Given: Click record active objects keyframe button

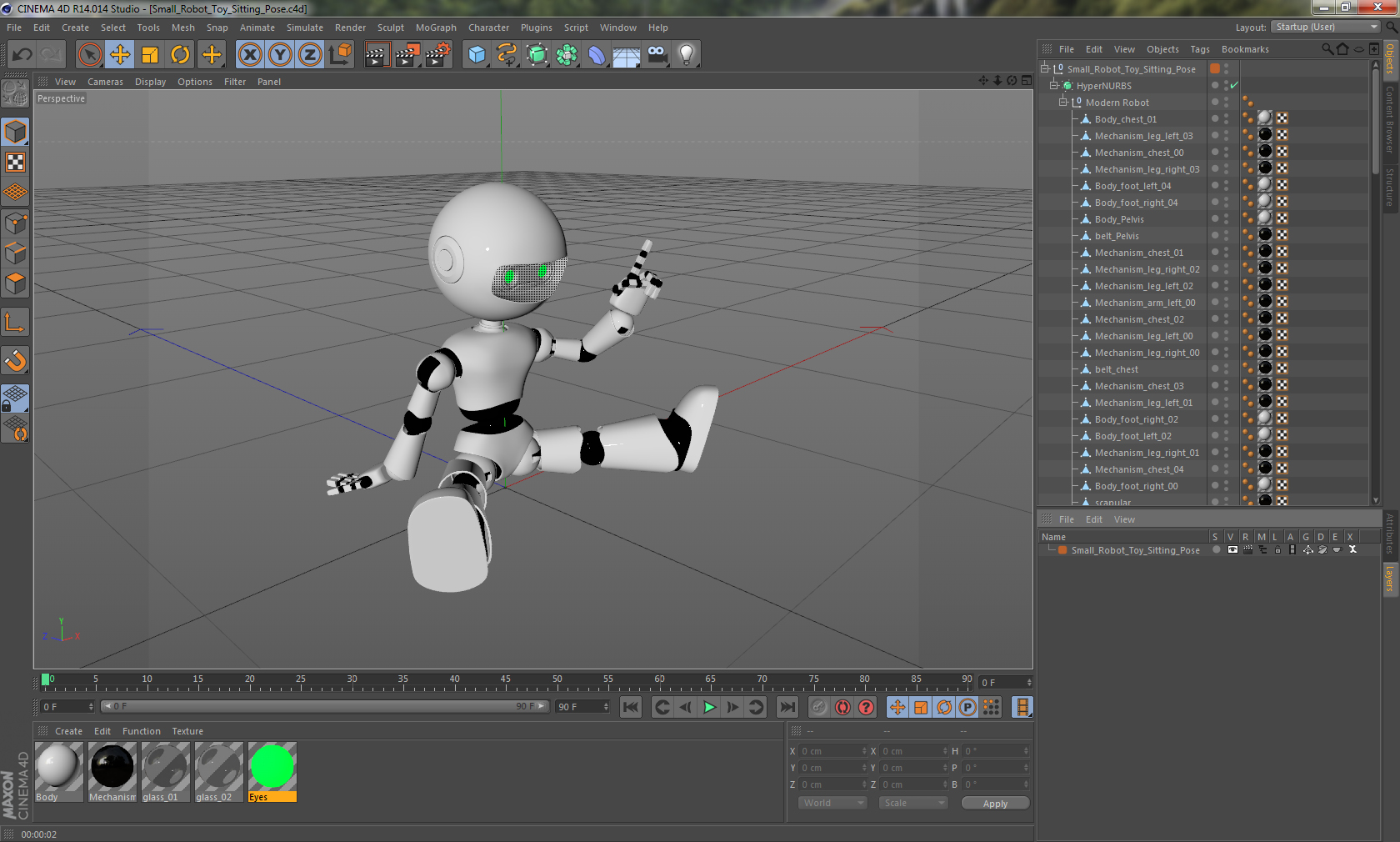Looking at the screenshot, I should point(819,707).
